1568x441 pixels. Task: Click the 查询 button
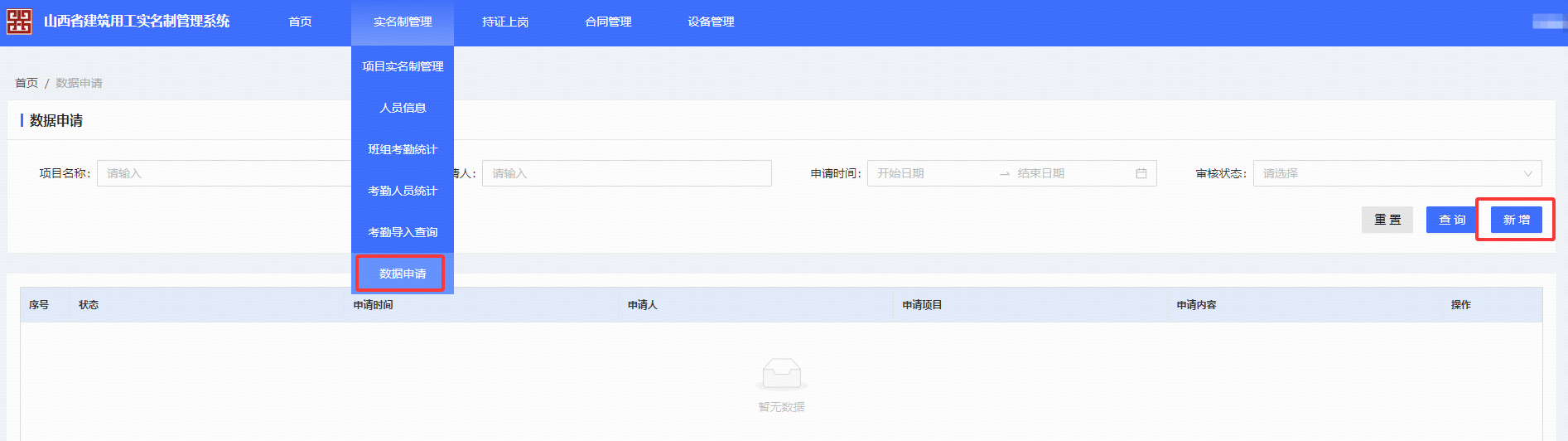pyautogui.click(x=1452, y=220)
